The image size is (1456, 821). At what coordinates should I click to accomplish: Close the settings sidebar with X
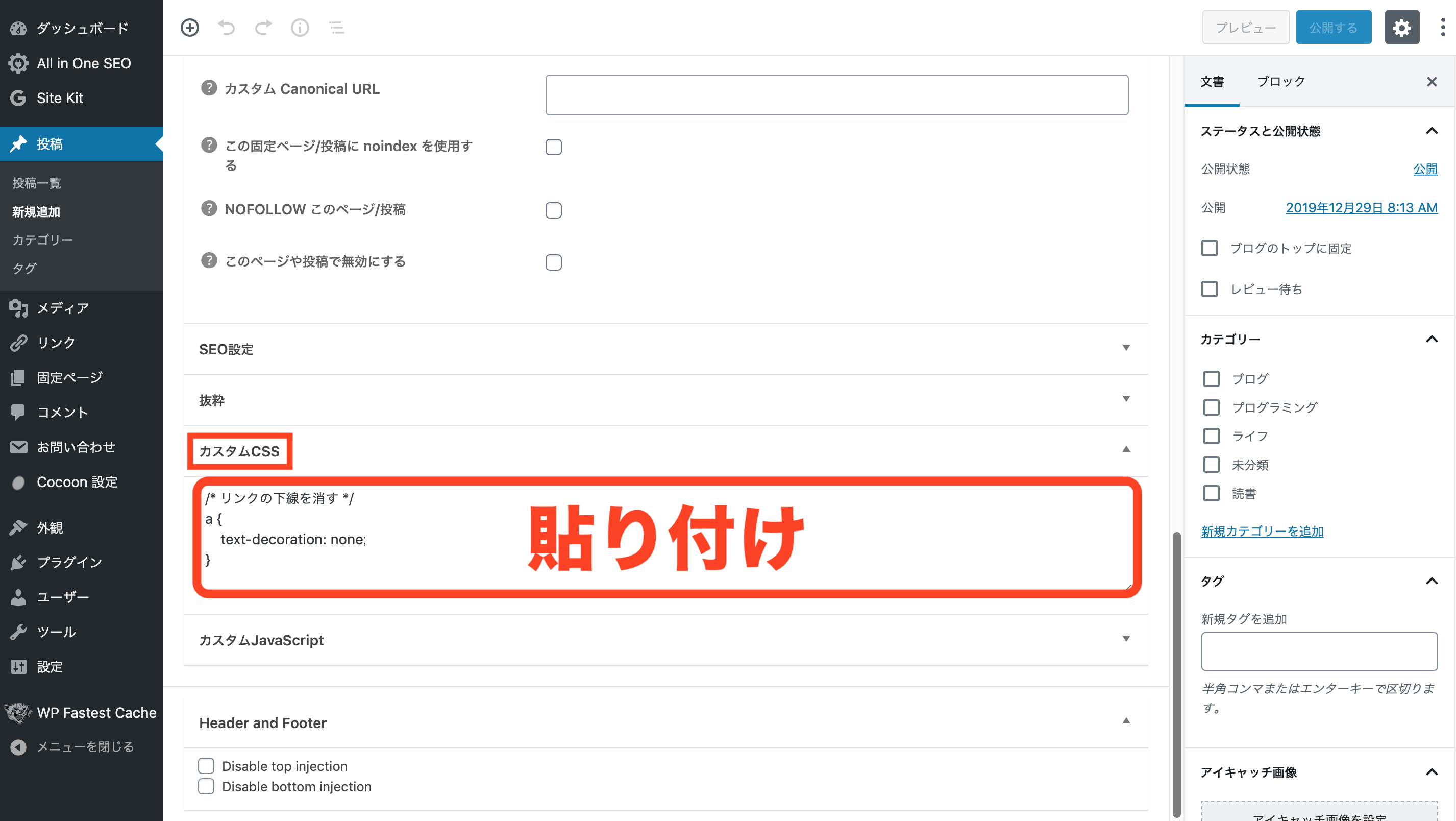(x=1432, y=82)
